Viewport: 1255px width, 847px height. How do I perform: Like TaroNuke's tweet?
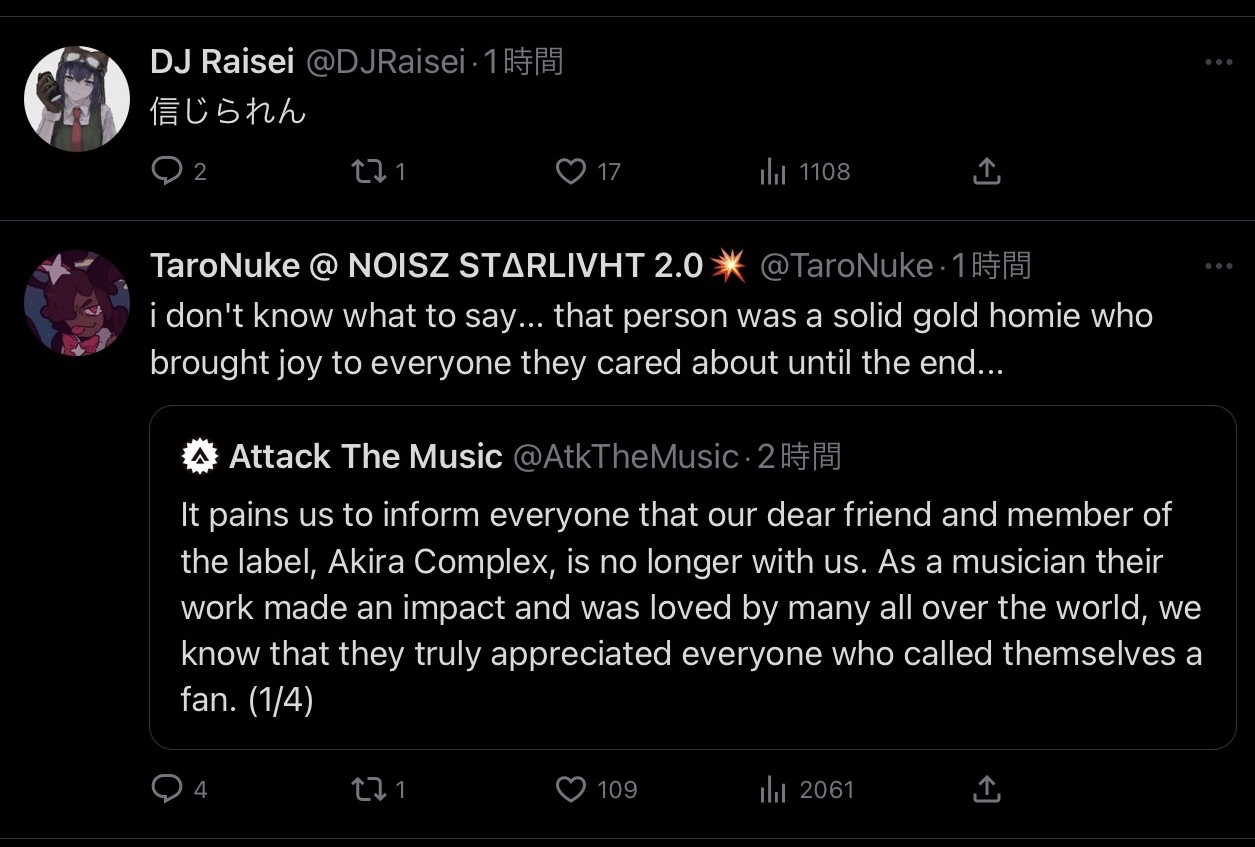point(570,790)
